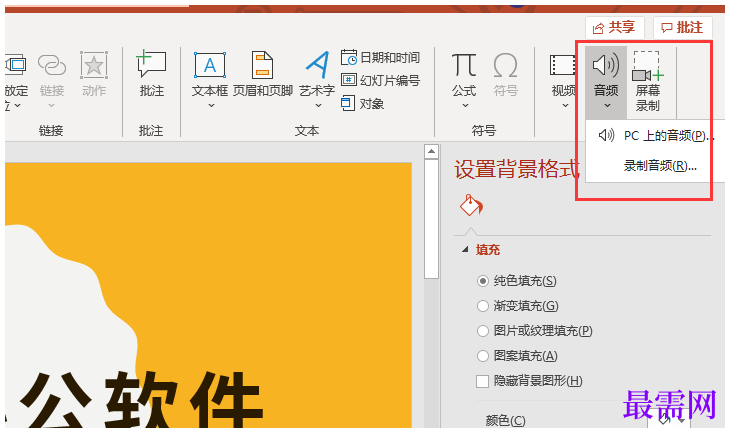Expand the Audio dropdown arrow
Image resolution: width=735 pixels, height=436 pixels.
(x=607, y=105)
